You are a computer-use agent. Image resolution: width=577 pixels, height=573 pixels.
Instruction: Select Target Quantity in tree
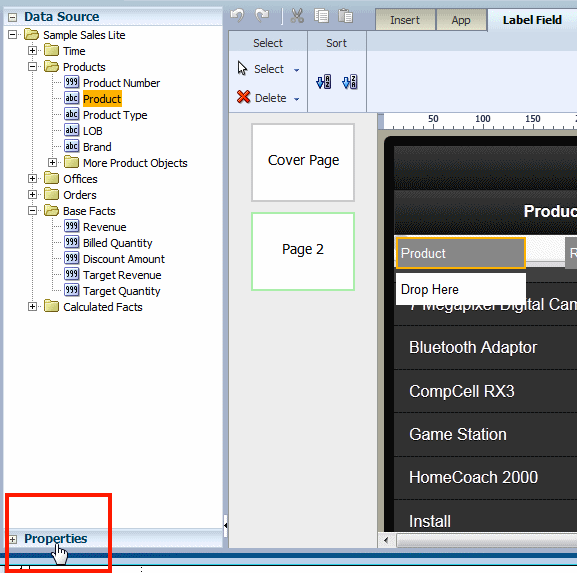coord(121,291)
